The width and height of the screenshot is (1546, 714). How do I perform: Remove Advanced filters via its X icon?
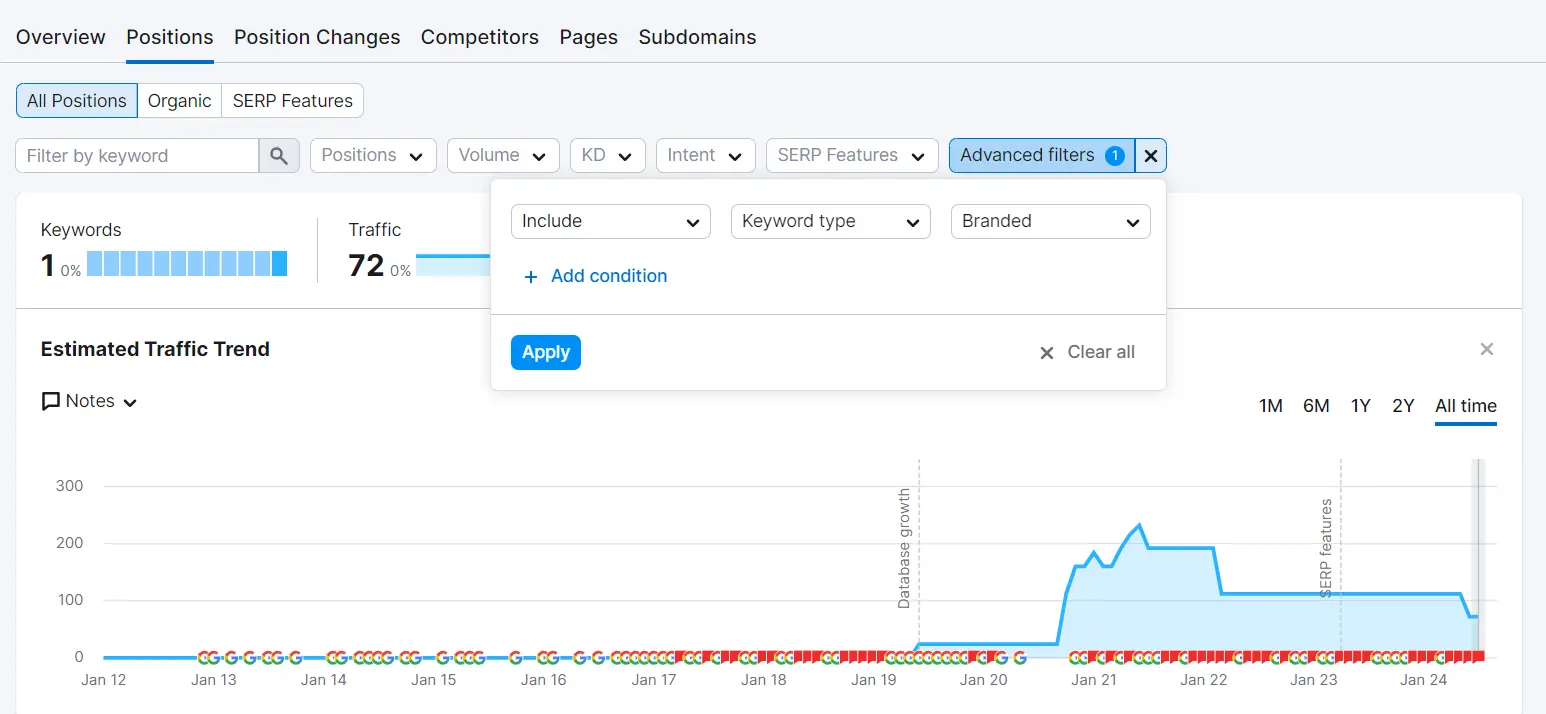[x=1150, y=155]
